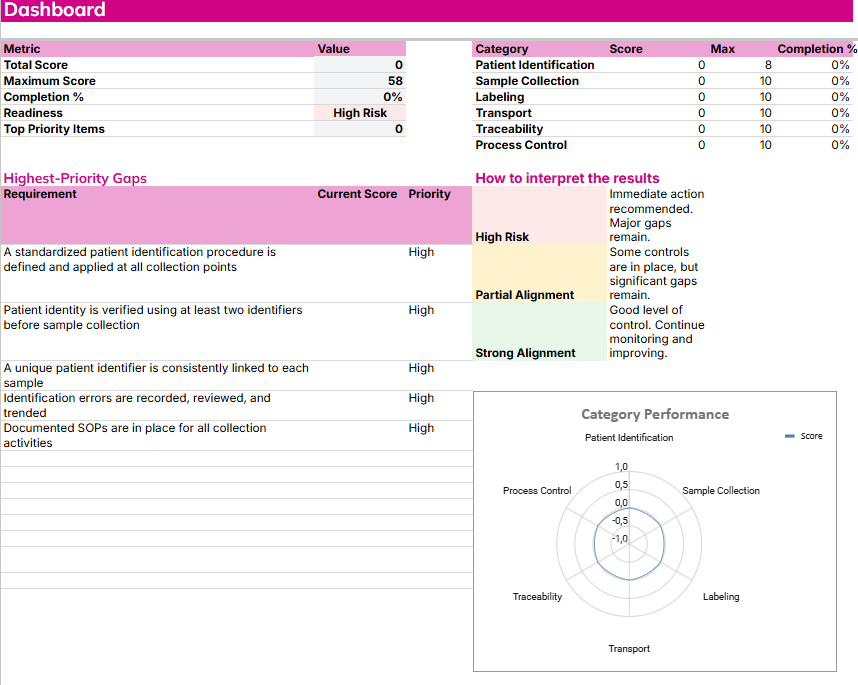Image resolution: width=858 pixels, height=685 pixels.
Task: Click the Patient Identification radar axis label
Action: (x=629, y=438)
